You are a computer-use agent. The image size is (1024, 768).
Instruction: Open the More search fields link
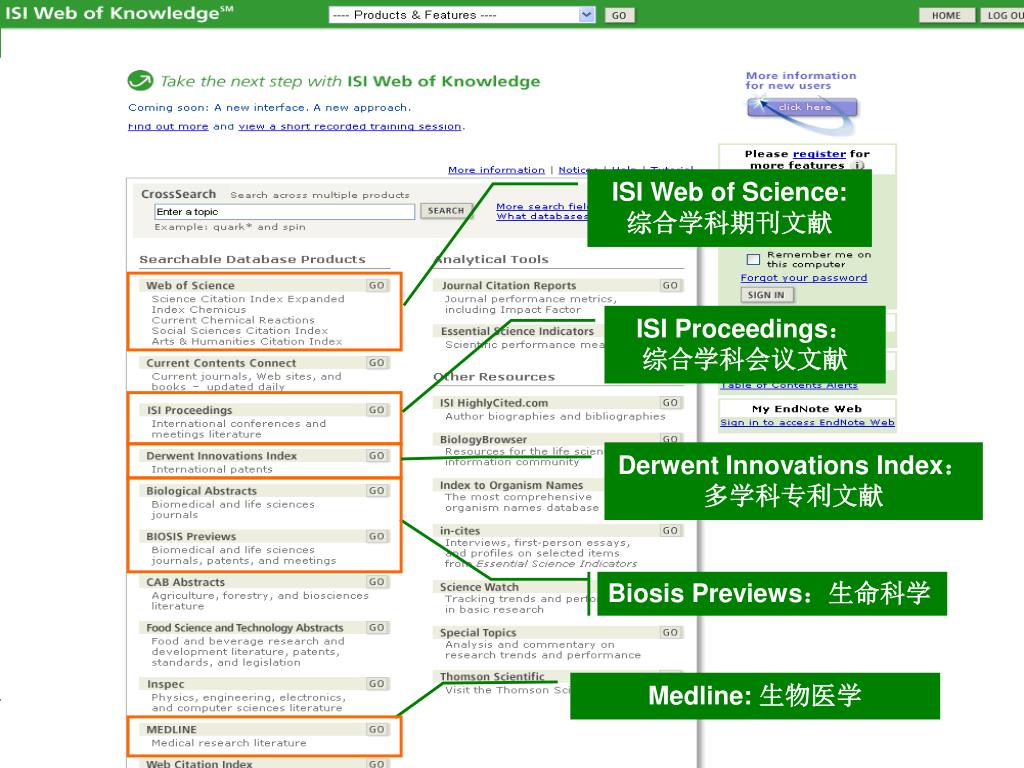[x=541, y=206]
